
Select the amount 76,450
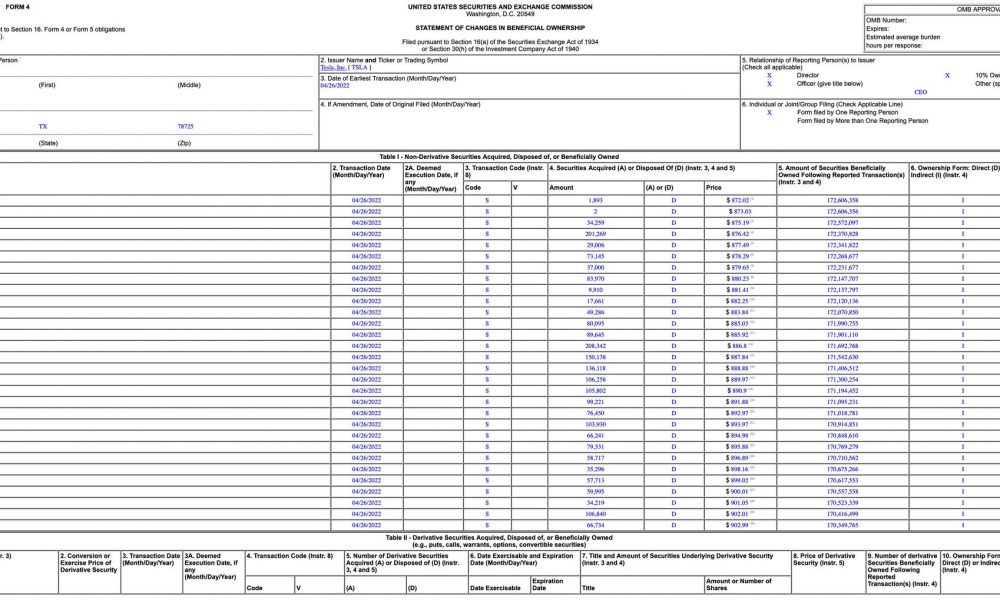(x=595, y=413)
